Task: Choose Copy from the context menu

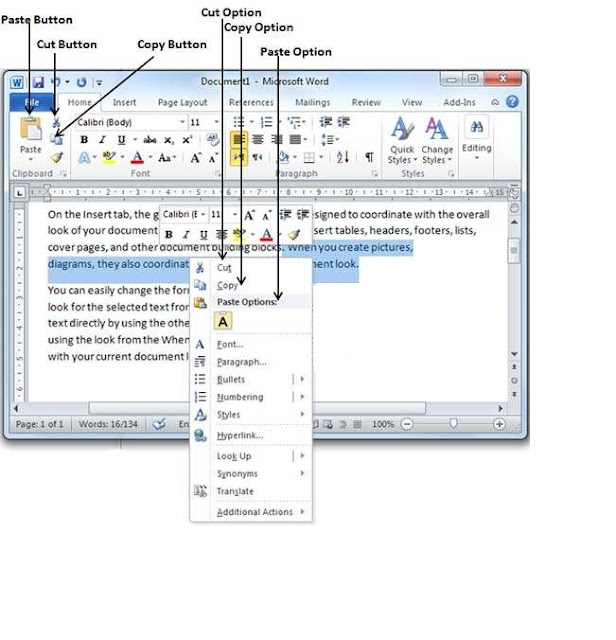Action: (251, 285)
